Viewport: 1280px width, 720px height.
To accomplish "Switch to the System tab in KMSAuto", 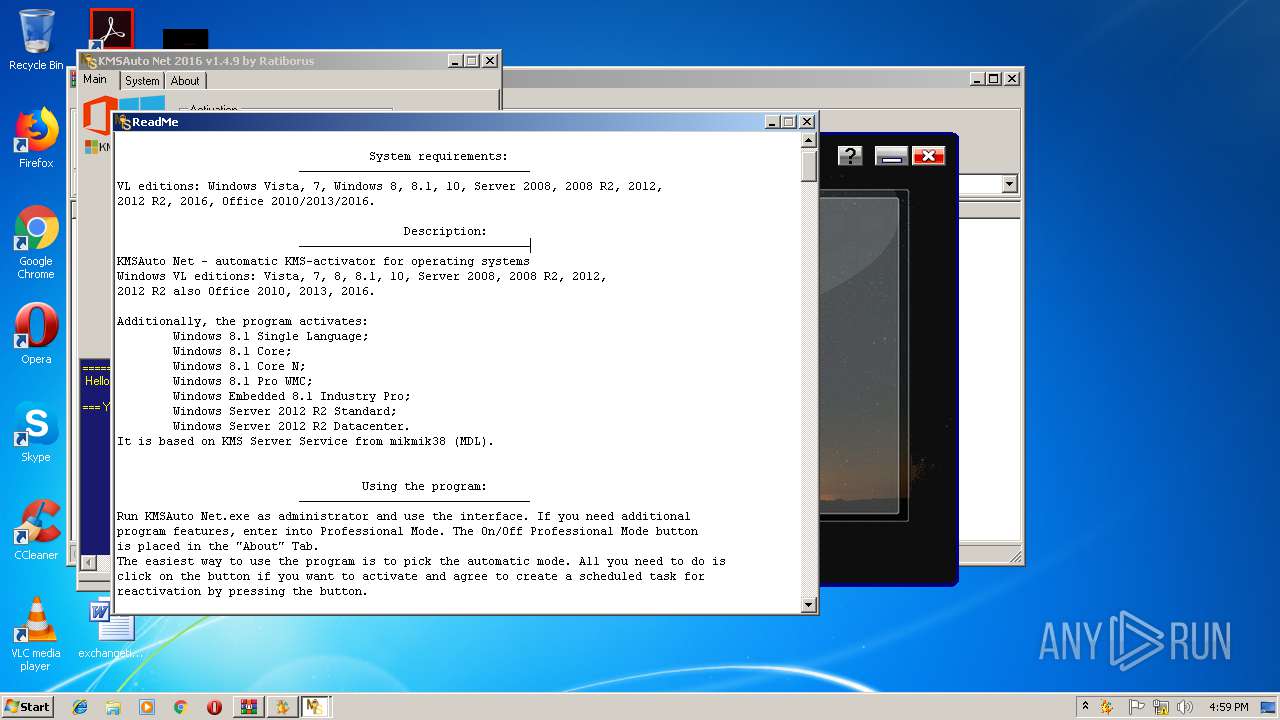I will coord(142,81).
